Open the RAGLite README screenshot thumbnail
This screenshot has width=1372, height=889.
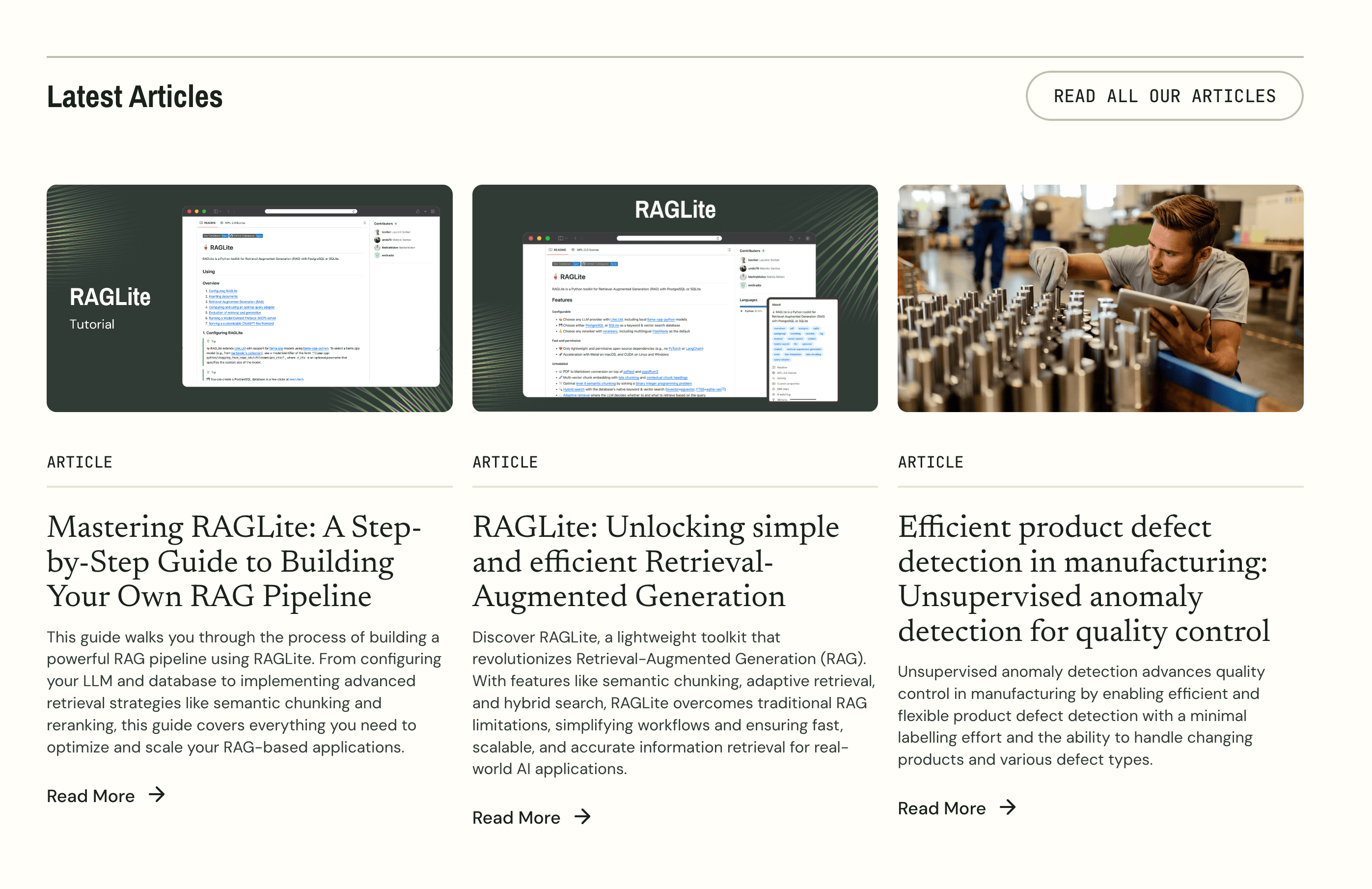(675, 298)
